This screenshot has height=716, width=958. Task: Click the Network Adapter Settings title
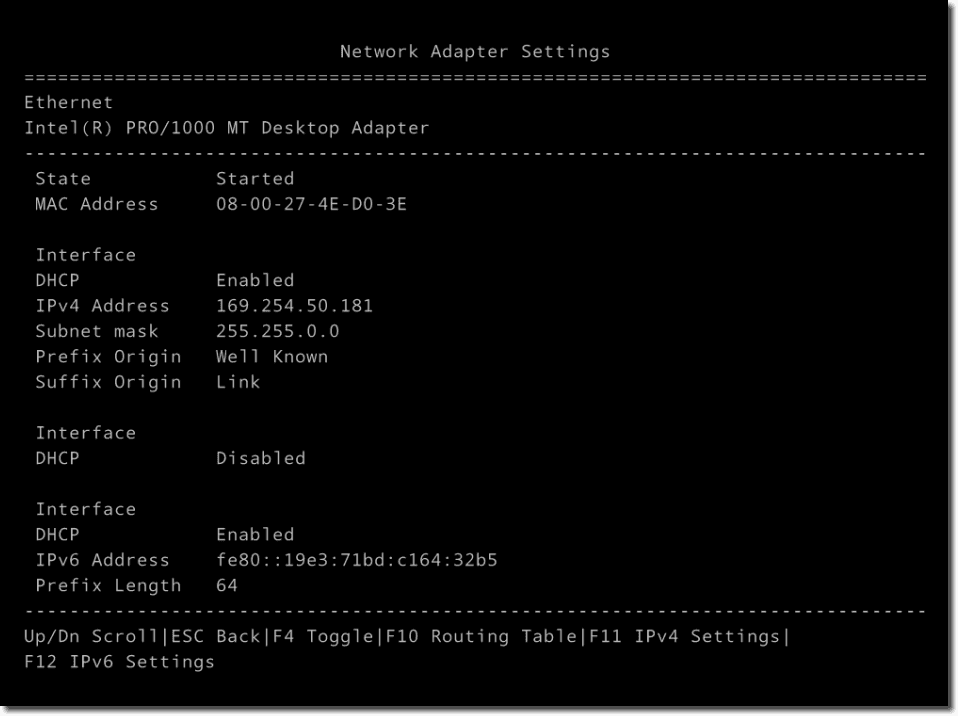point(475,51)
